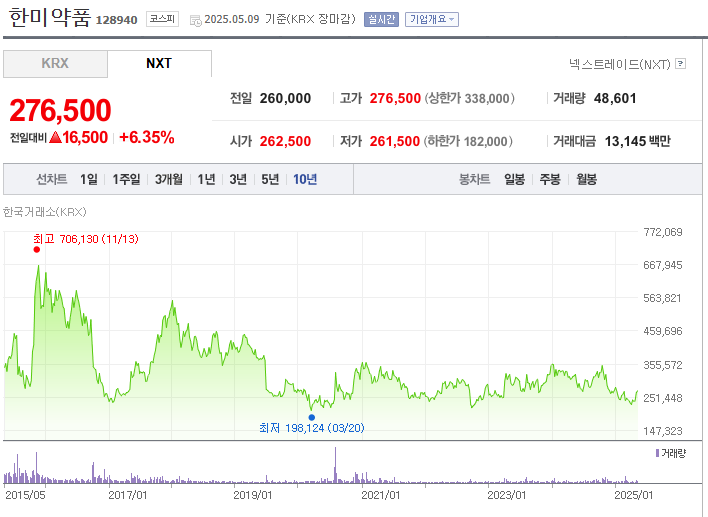The height and width of the screenshot is (517, 708).
Task: Click the stock code 128940
Action: point(116,20)
